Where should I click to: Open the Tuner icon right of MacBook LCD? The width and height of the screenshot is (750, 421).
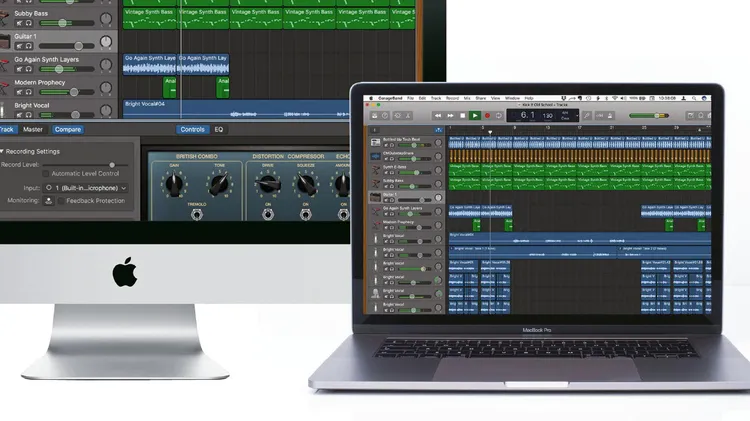click(x=587, y=115)
